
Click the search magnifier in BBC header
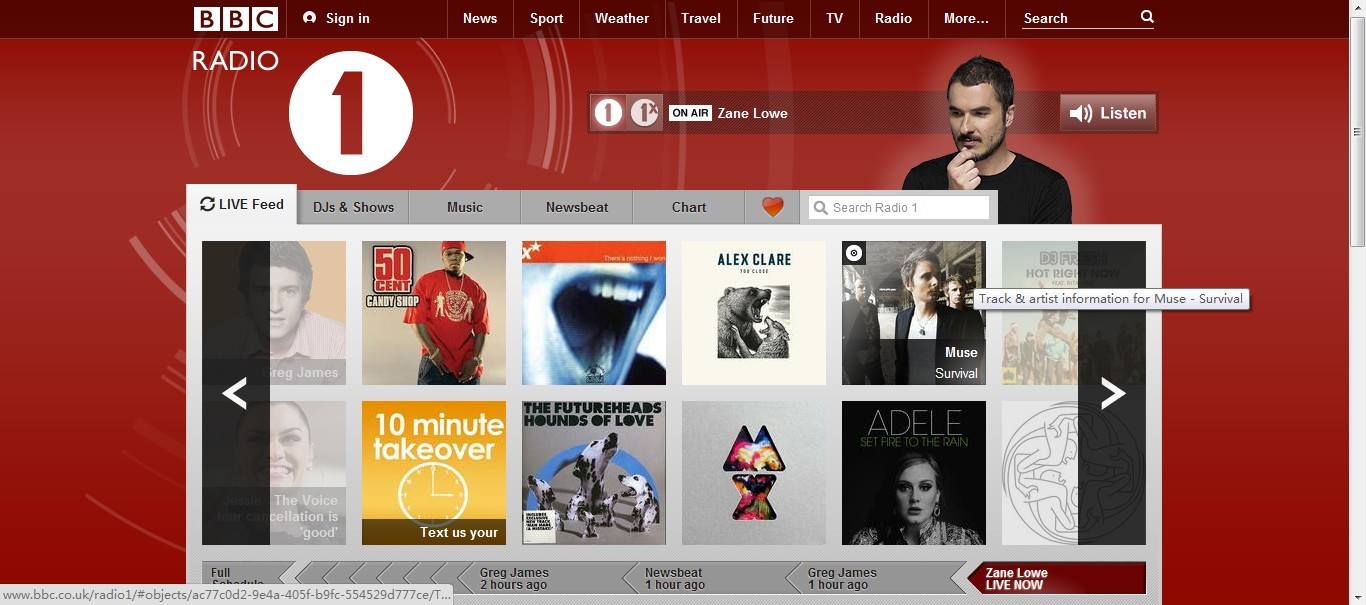(1147, 17)
